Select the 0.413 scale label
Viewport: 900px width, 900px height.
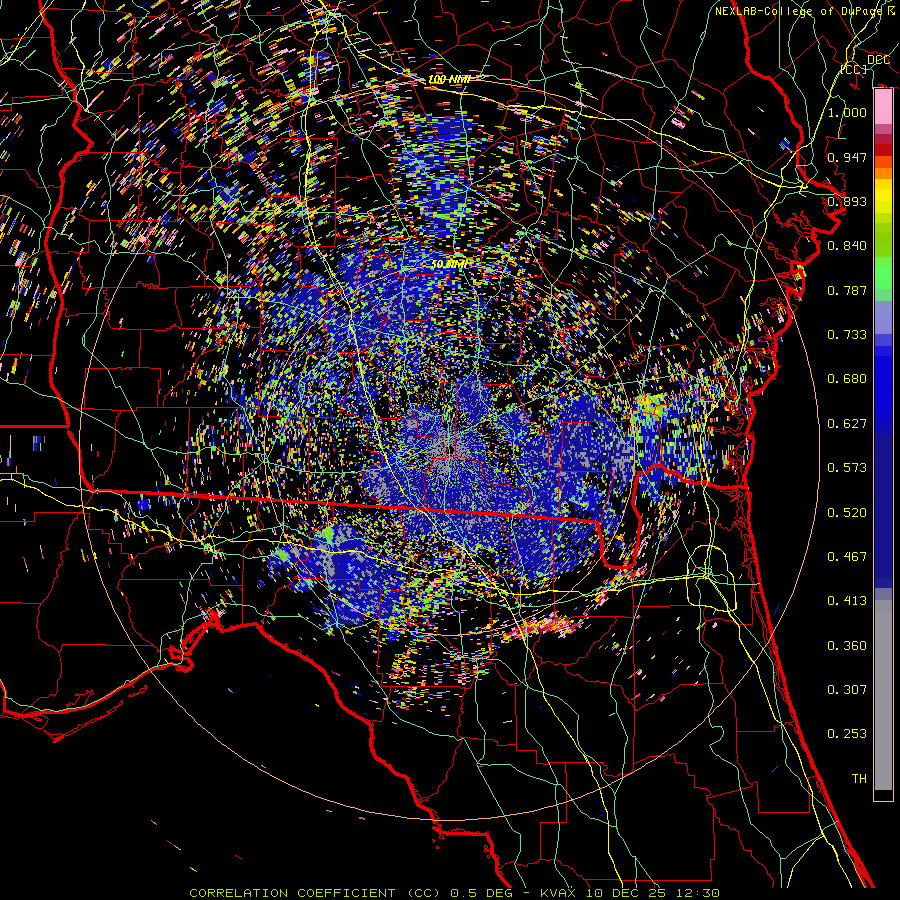[x=847, y=601]
